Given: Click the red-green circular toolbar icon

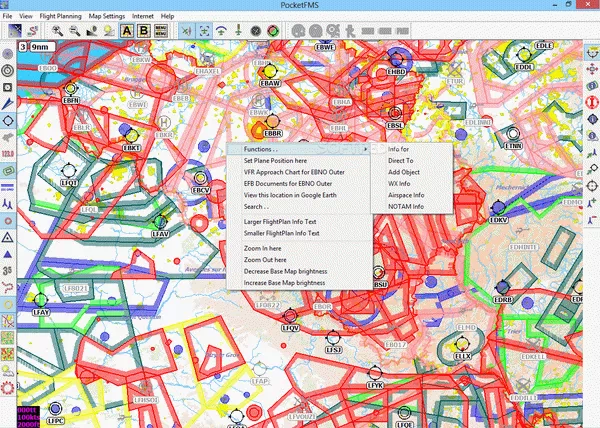Looking at the screenshot, I should (273, 31).
